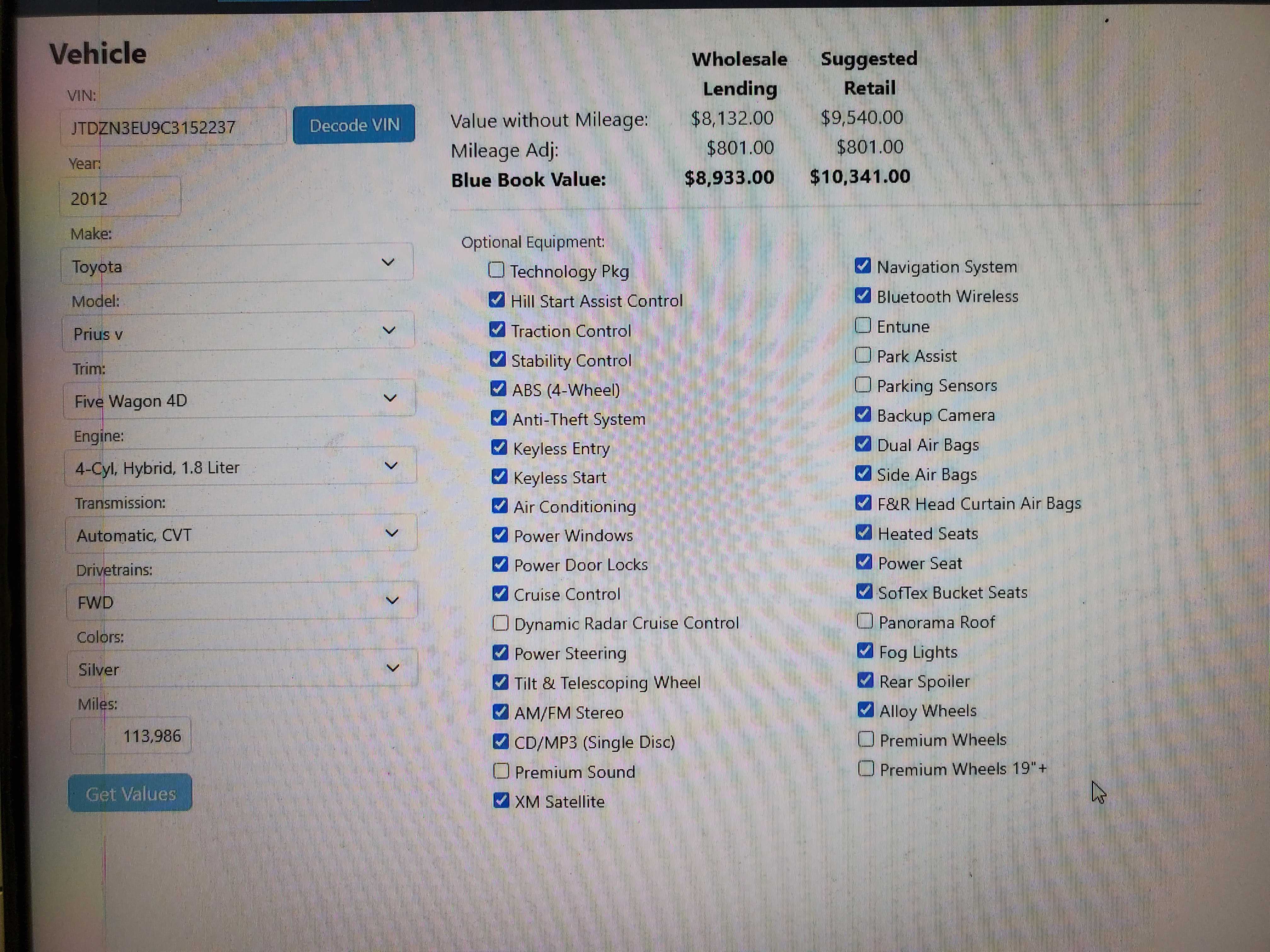This screenshot has height=952, width=1270.
Task: Open the Trim dropdown Five Wagon 4D
Action: coord(239,400)
